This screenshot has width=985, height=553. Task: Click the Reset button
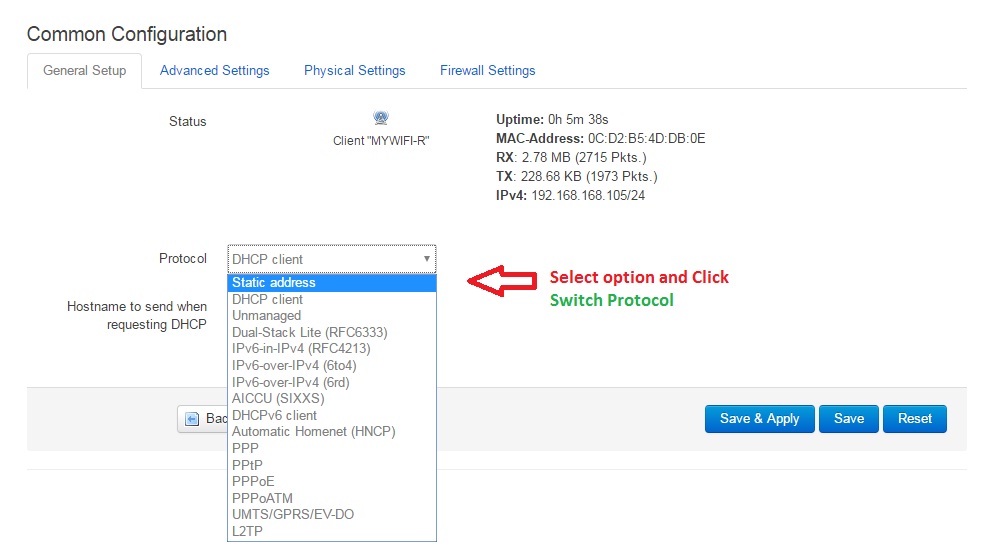coord(914,419)
